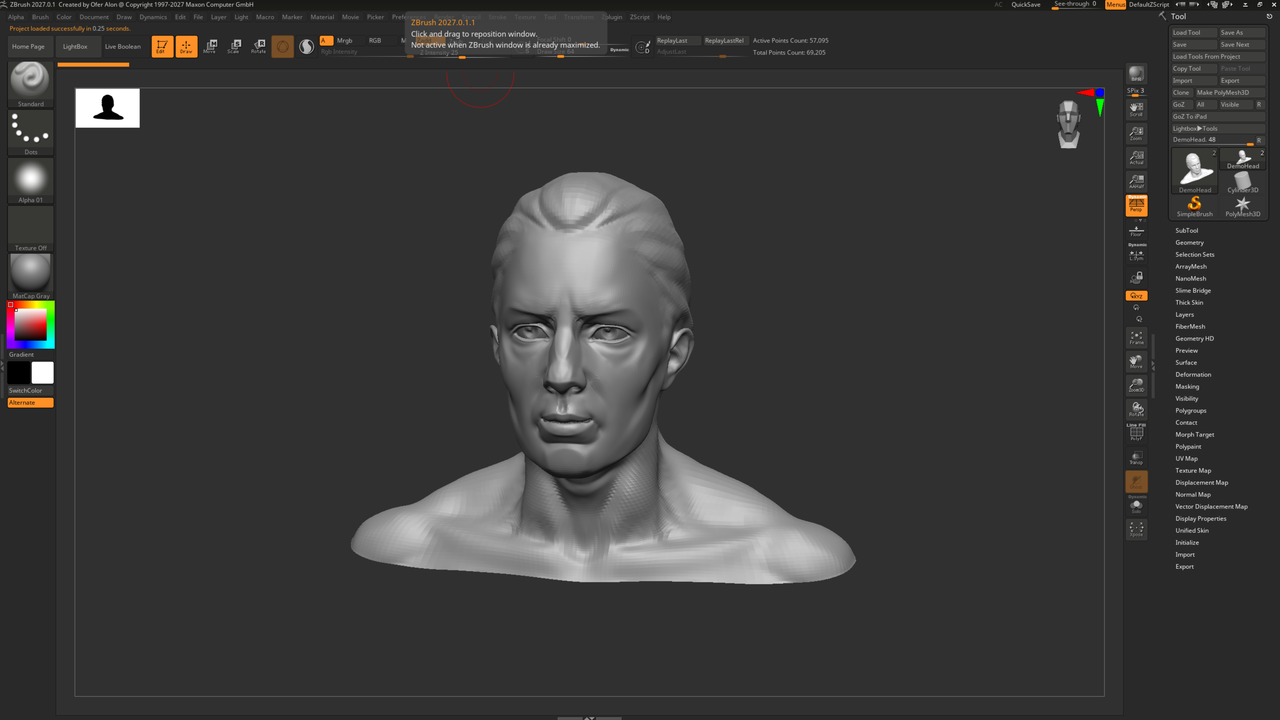Image resolution: width=1280 pixels, height=720 pixels.
Task: Select the SimpleBrush tool thumbnail
Action: click(x=1194, y=206)
